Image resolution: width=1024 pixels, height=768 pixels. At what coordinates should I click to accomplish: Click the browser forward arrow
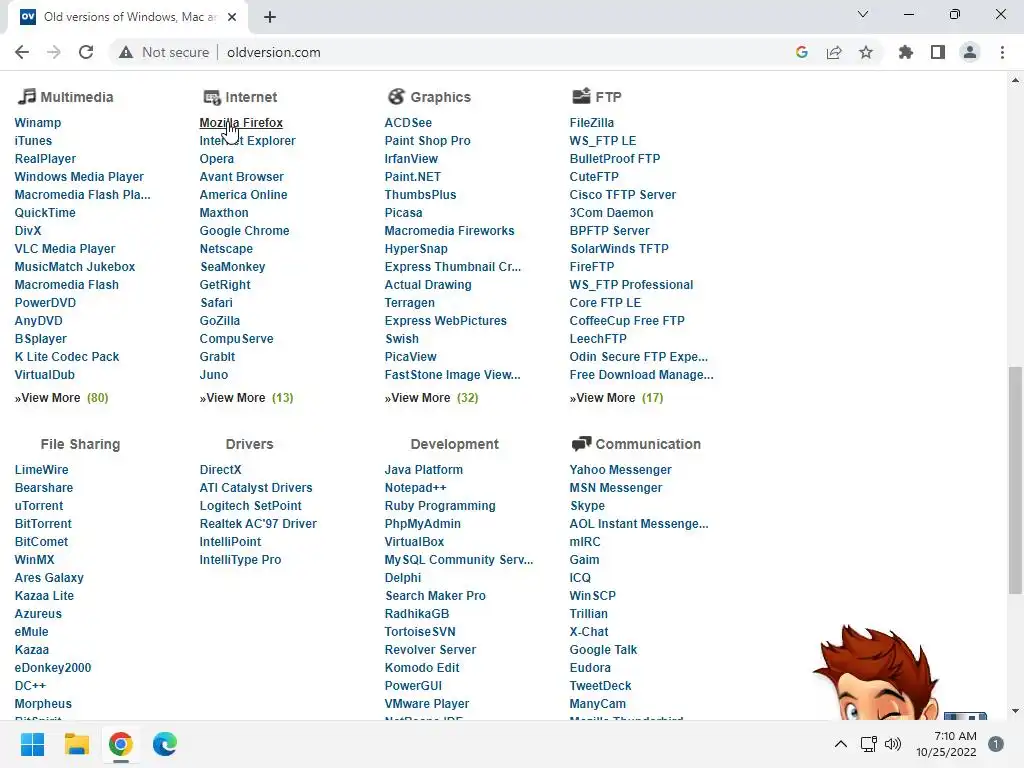[x=54, y=52]
